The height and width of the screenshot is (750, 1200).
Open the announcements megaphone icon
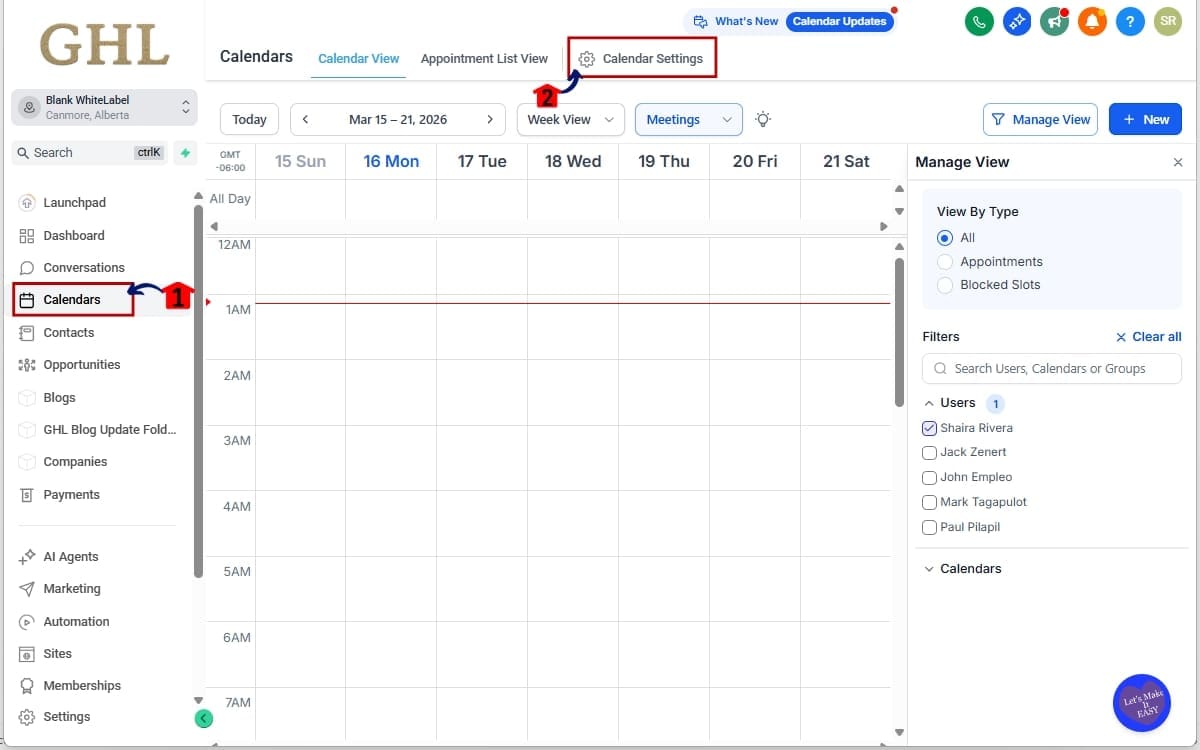[1054, 20]
